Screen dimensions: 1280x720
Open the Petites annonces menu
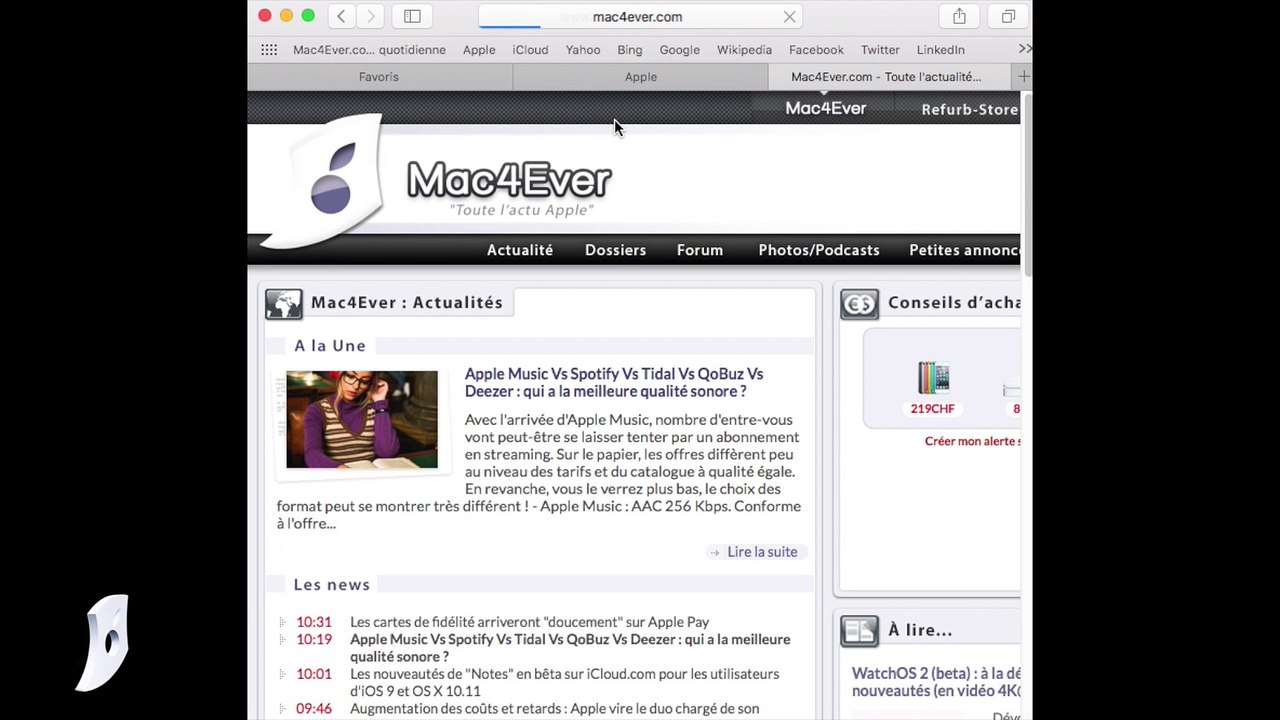coord(964,250)
